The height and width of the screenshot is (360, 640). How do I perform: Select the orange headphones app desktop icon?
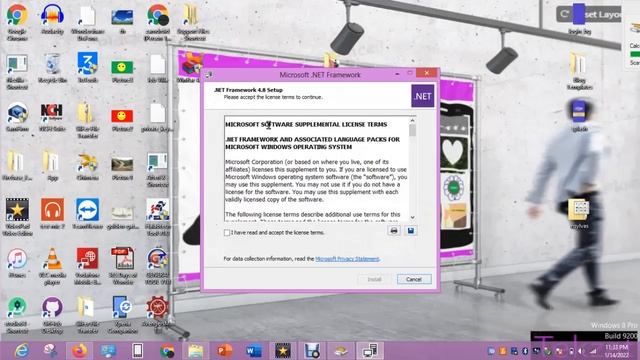[52, 214]
